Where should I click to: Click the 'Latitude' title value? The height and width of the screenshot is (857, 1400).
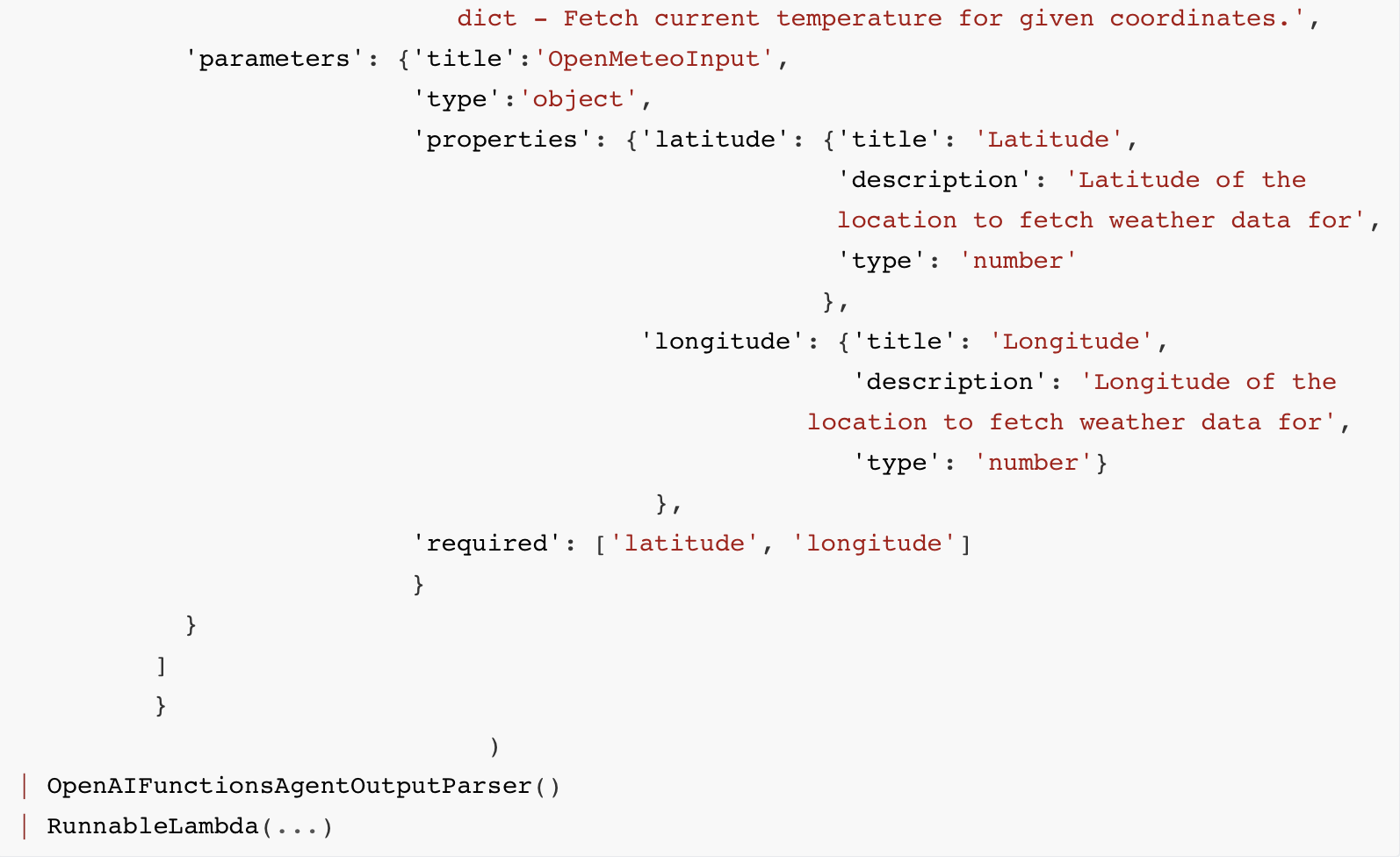pos(1049,140)
